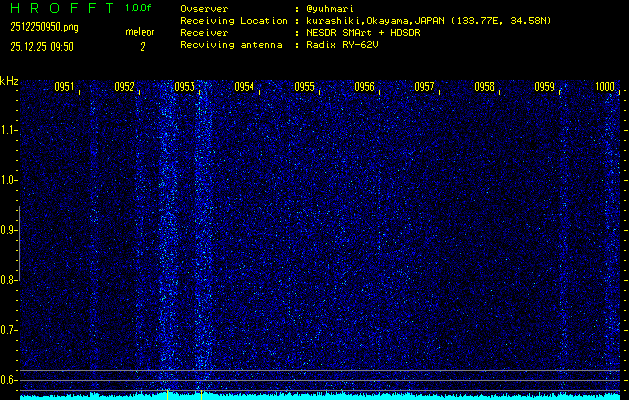This screenshot has width=629, height=400.
Task: Click the HROFFT title text
Action: [63, 8]
